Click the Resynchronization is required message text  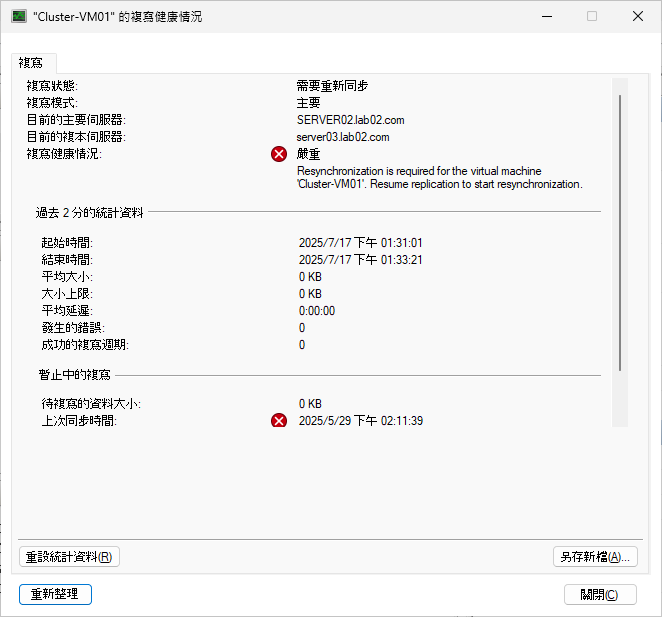point(438,178)
